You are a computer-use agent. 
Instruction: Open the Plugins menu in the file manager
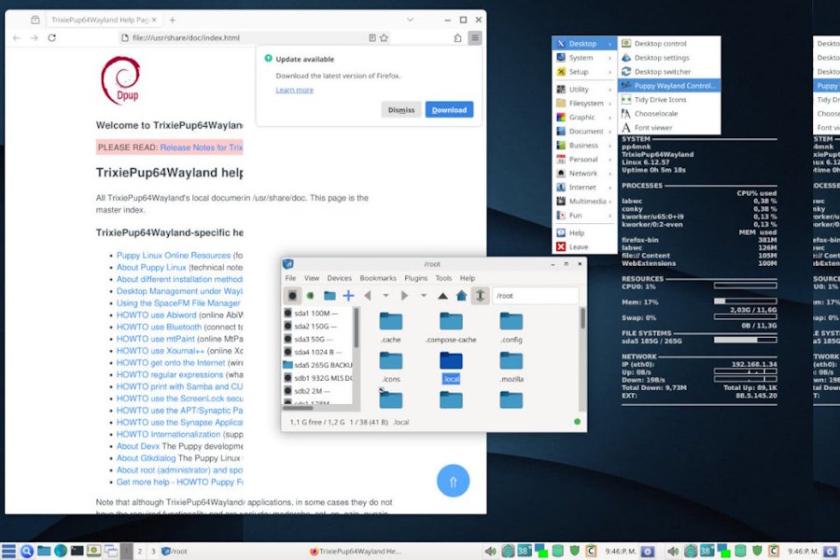click(416, 278)
